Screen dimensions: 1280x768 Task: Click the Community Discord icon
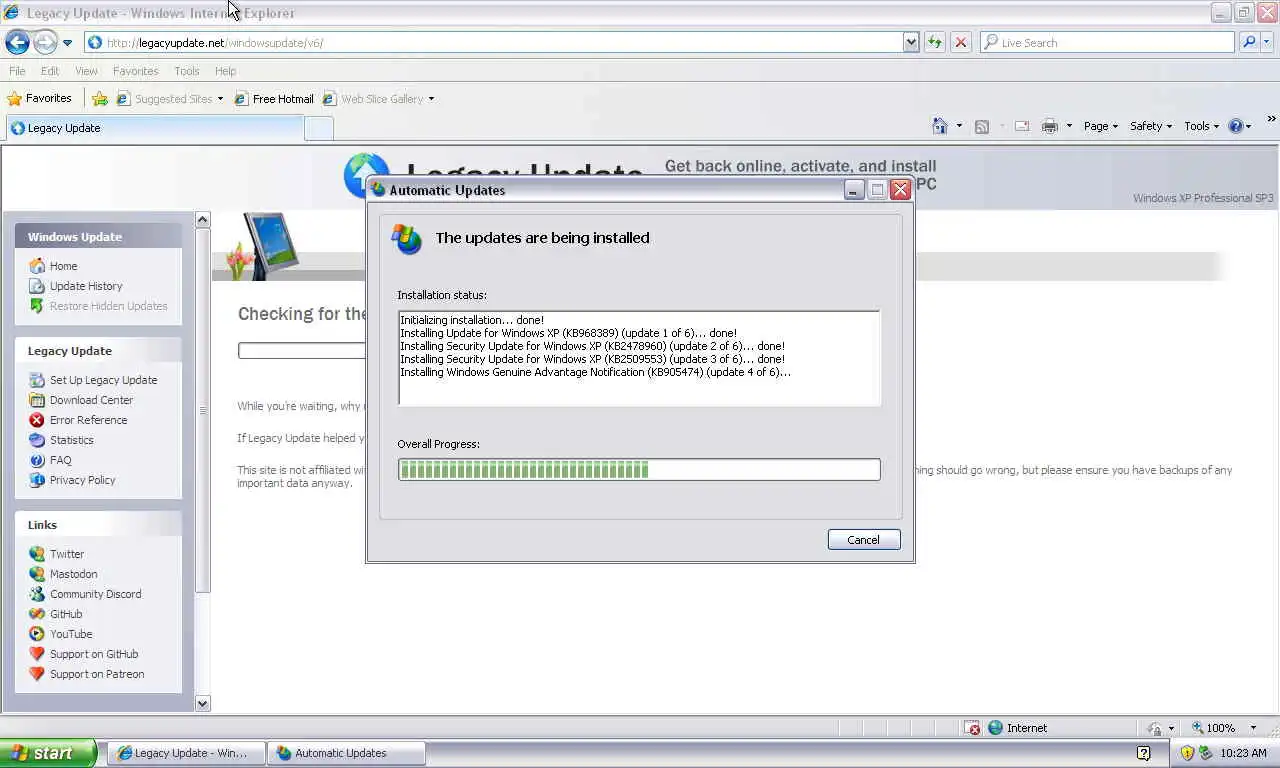coord(37,594)
